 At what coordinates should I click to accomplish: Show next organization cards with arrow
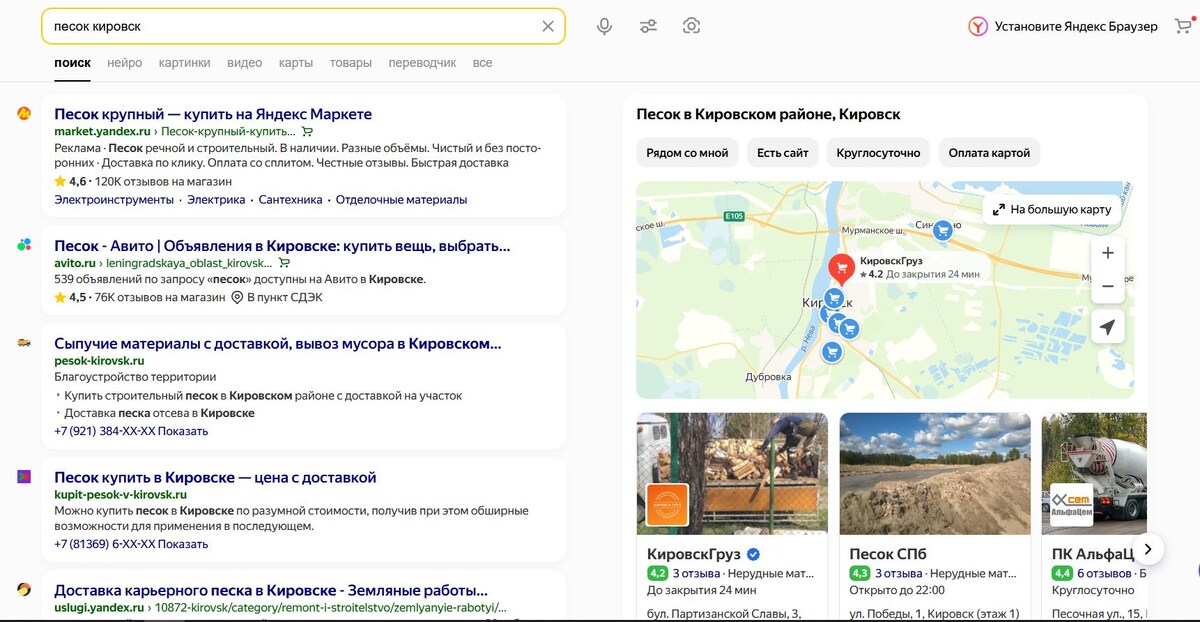[1148, 548]
